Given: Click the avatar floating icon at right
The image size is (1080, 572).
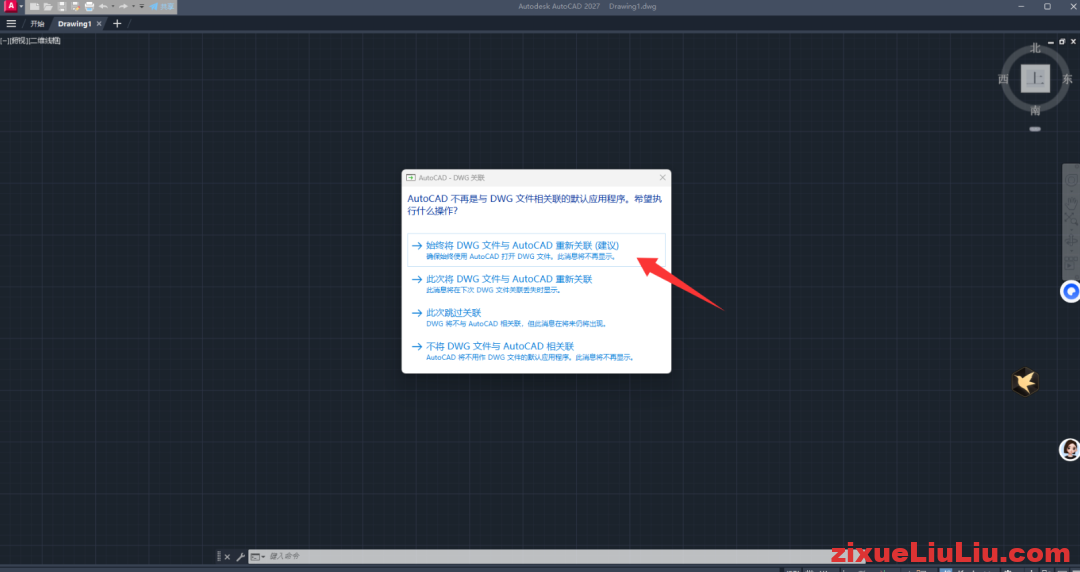Looking at the screenshot, I should coord(1069,449).
